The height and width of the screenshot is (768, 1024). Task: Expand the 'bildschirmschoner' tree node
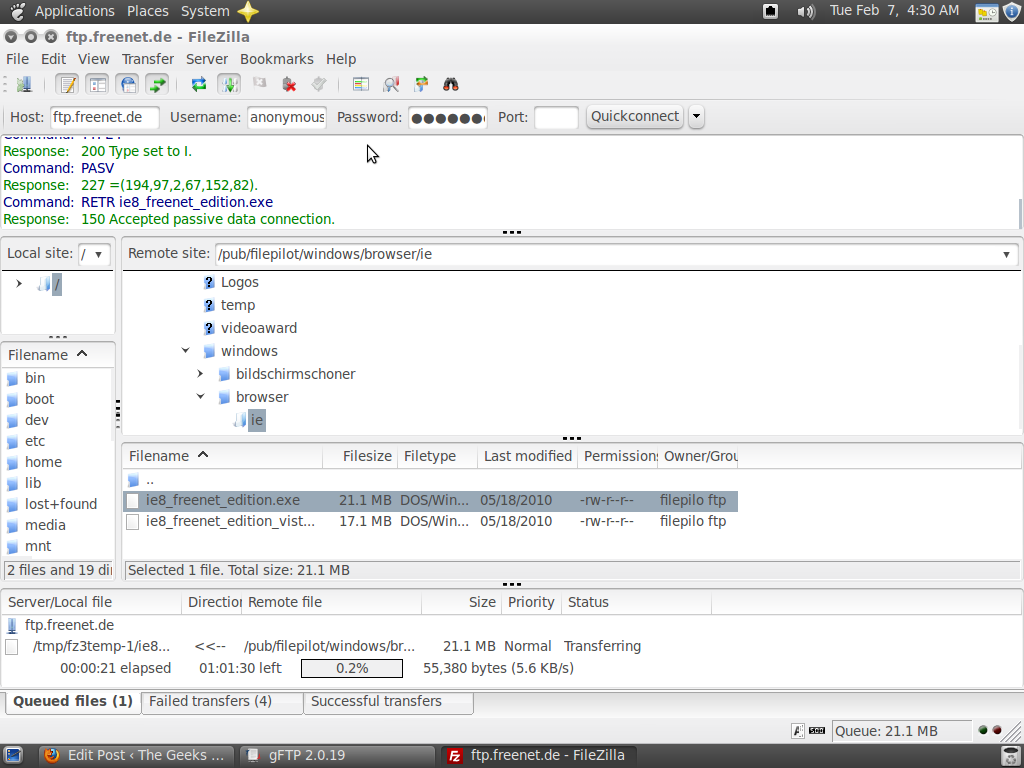[200, 374]
